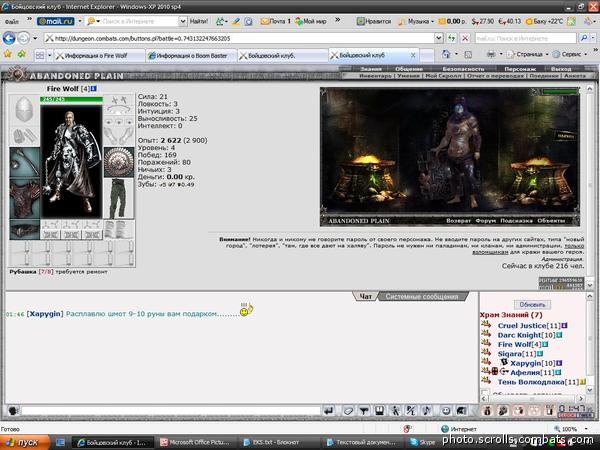Click the chat message input field
Image resolution: width=600 pixels, height=450 pixels.
tap(171, 411)
